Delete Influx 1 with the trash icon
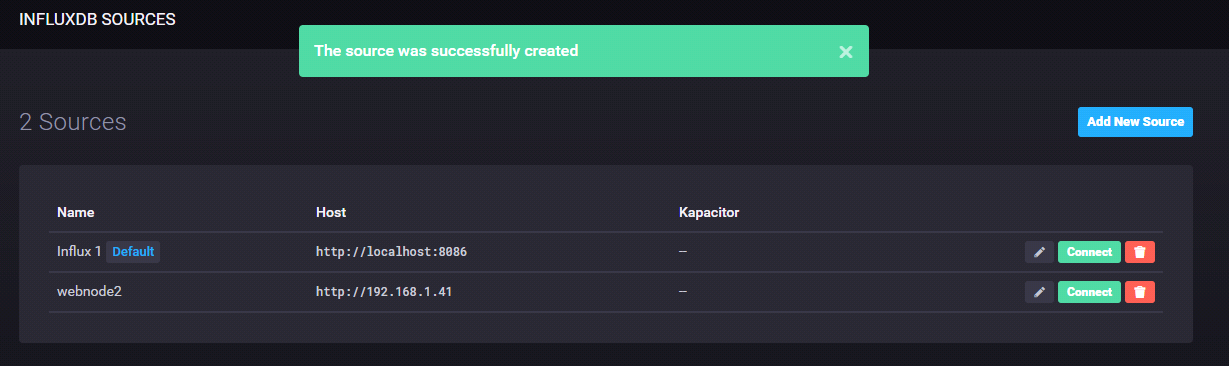The width and height of the screenshot is (1229, 366). pos(1140,252)
